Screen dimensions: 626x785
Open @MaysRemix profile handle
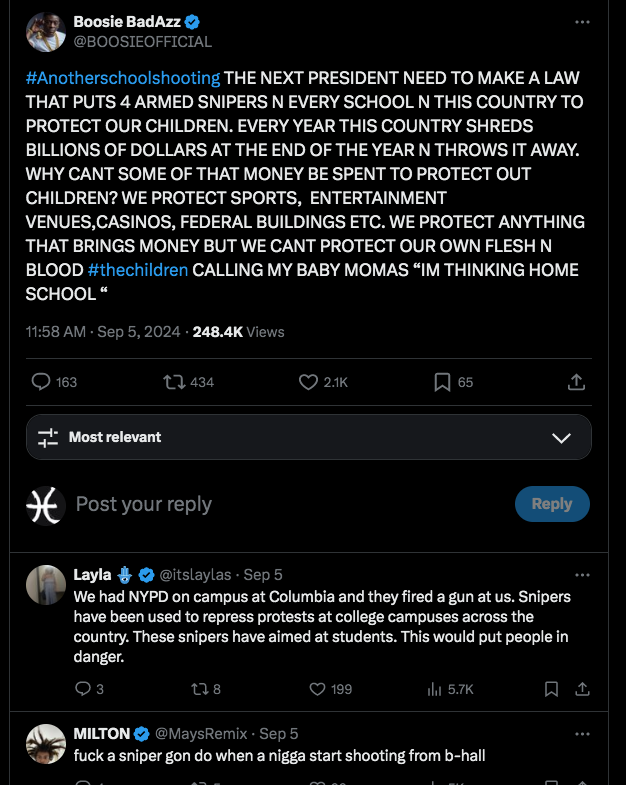[201, 734]
